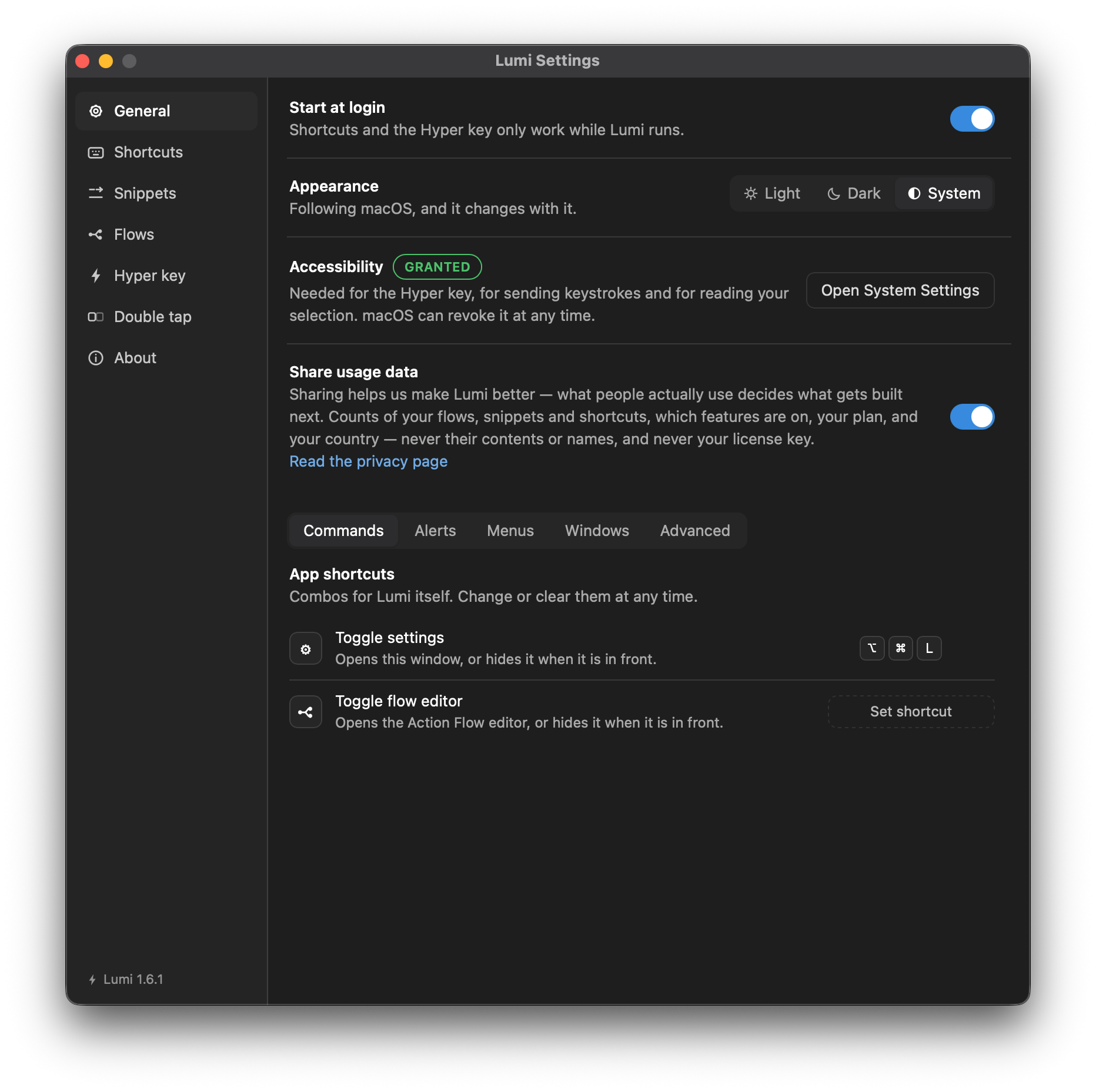Viewport: 1096px width, 1092px height.
Task: Click the About info icon
Action: [96, 358]
